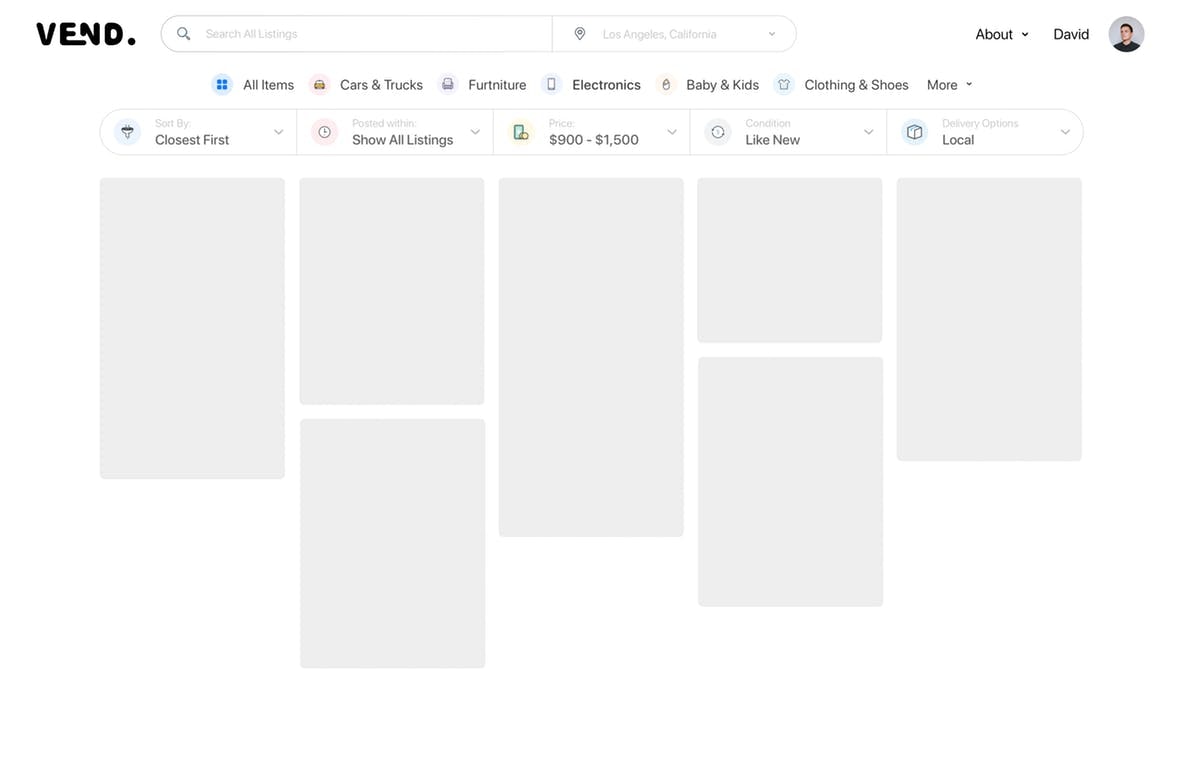Click the Posted within clock icon
1182x760 pixels.
324,132
